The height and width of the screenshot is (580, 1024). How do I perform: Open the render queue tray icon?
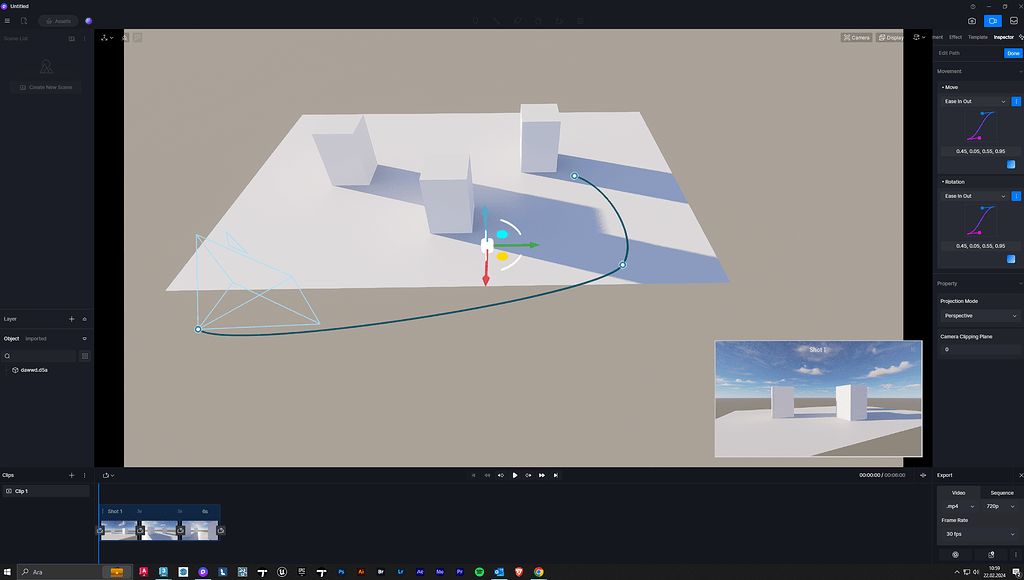pos(1014,21)
